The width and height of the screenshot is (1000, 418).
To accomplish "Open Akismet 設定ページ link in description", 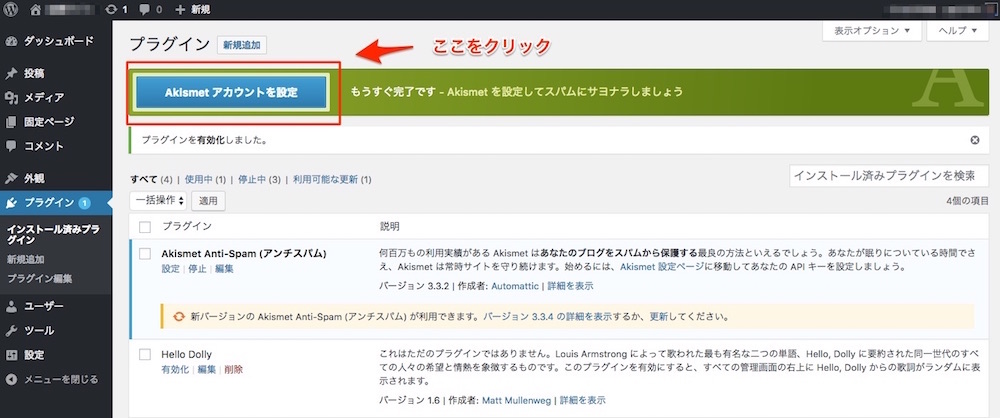I will [x=663, y=266].
